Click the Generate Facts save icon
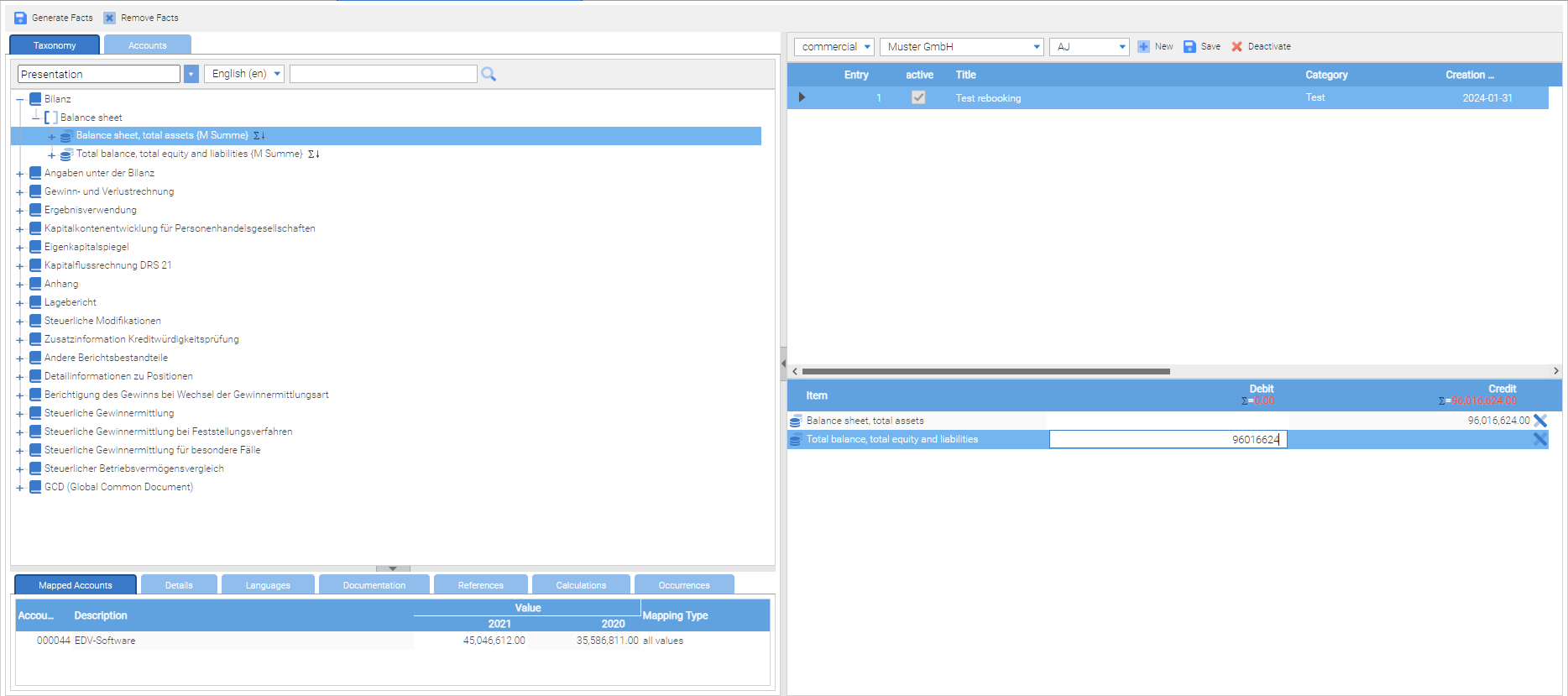This screenshot has height=696, width=1568. click(21, 18)
